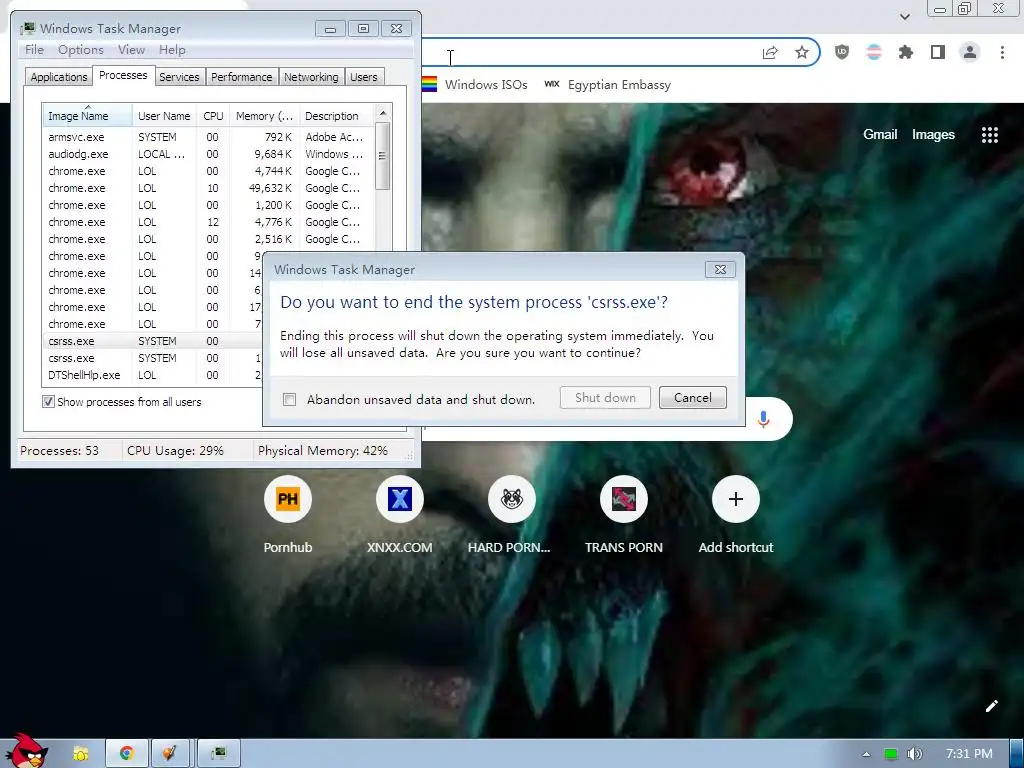This screenshot has height=768, width=1024.
Task: Open the Google apps grid
Action: click(990, 135)
